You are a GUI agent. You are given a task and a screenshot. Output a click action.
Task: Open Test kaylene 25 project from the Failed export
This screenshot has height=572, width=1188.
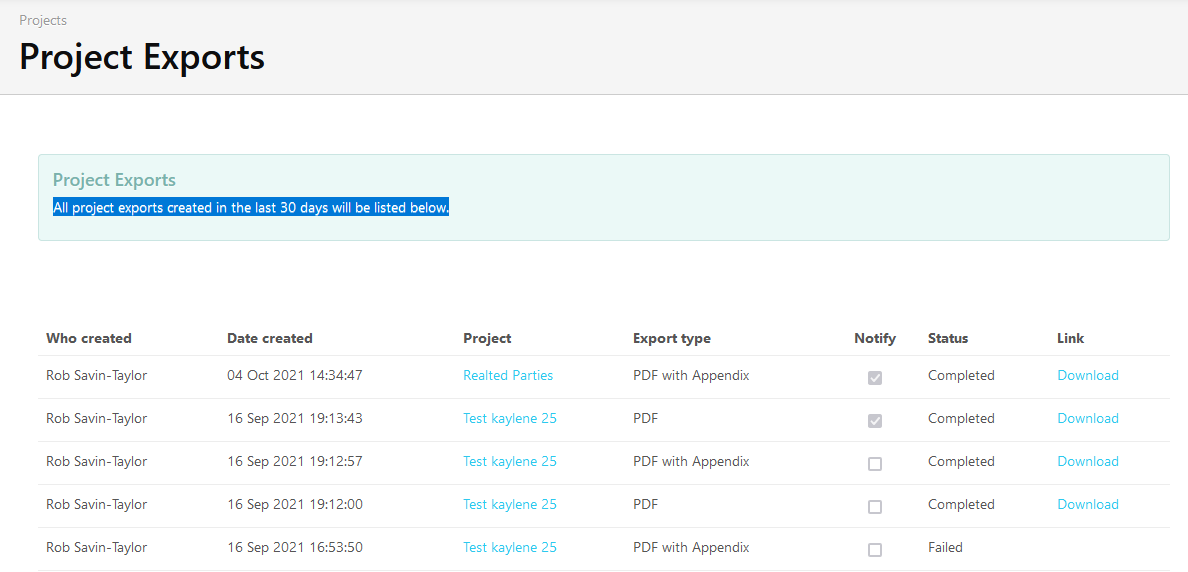pyautogui.click(x=510, y=548)
